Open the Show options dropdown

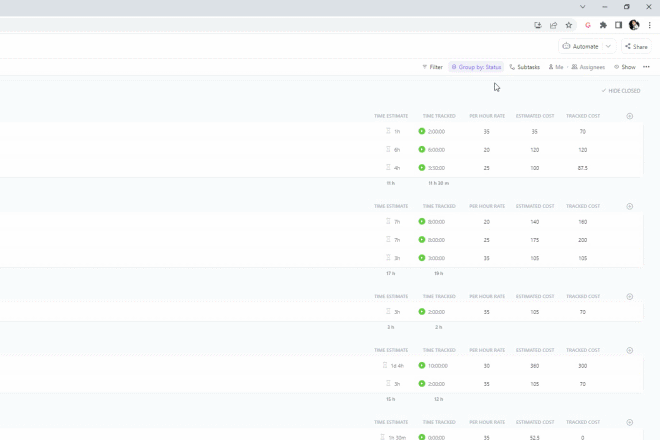click(624, 67)
